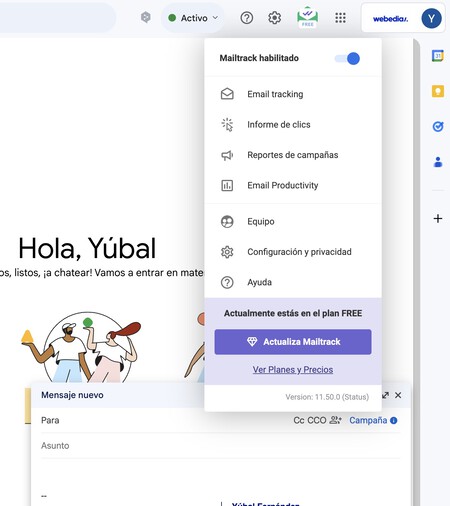Click the Cc link in compose

click(299, 420)
